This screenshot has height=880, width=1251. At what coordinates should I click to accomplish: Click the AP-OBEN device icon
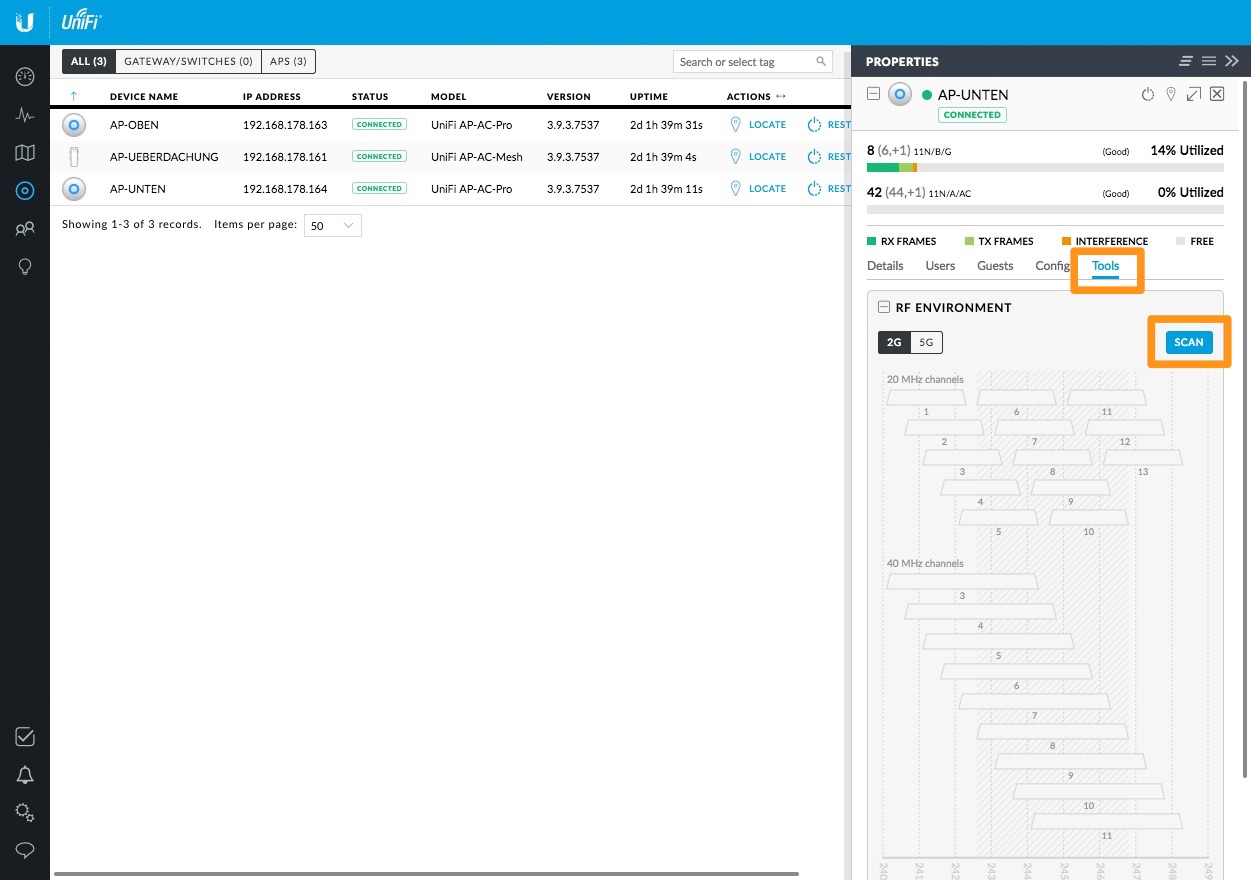pyautogui.click(x=73, y=125)
